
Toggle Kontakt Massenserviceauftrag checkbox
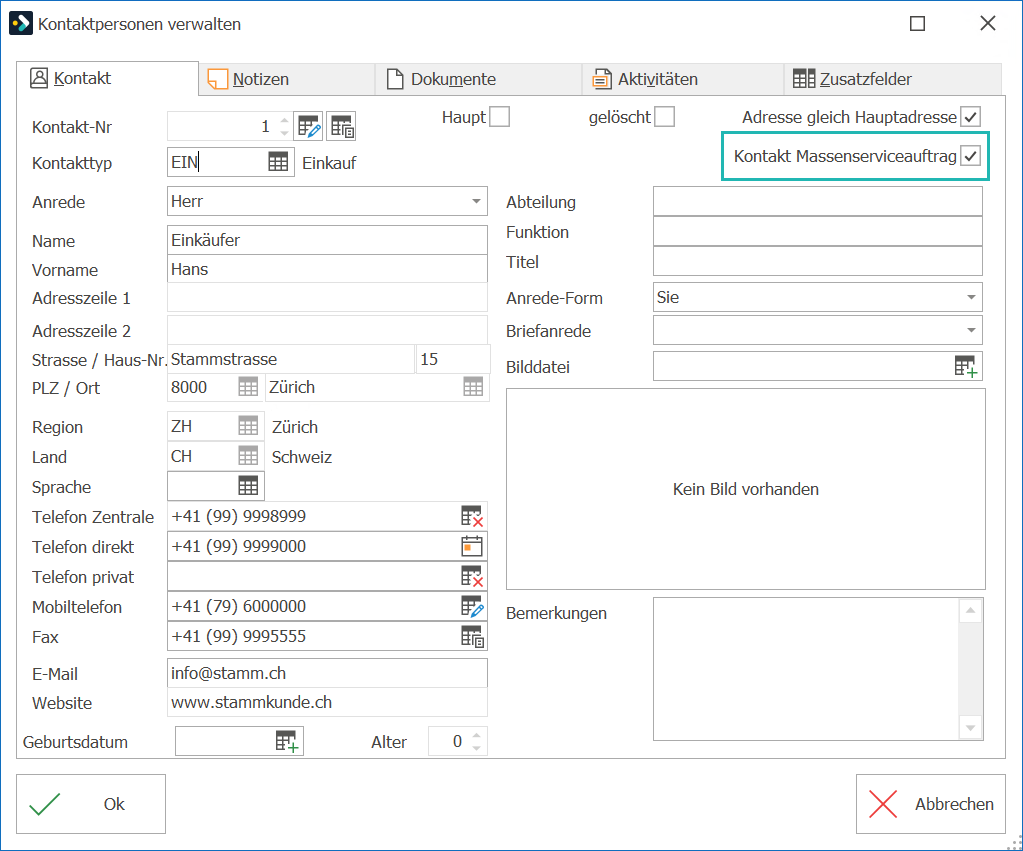coord(970,156)
